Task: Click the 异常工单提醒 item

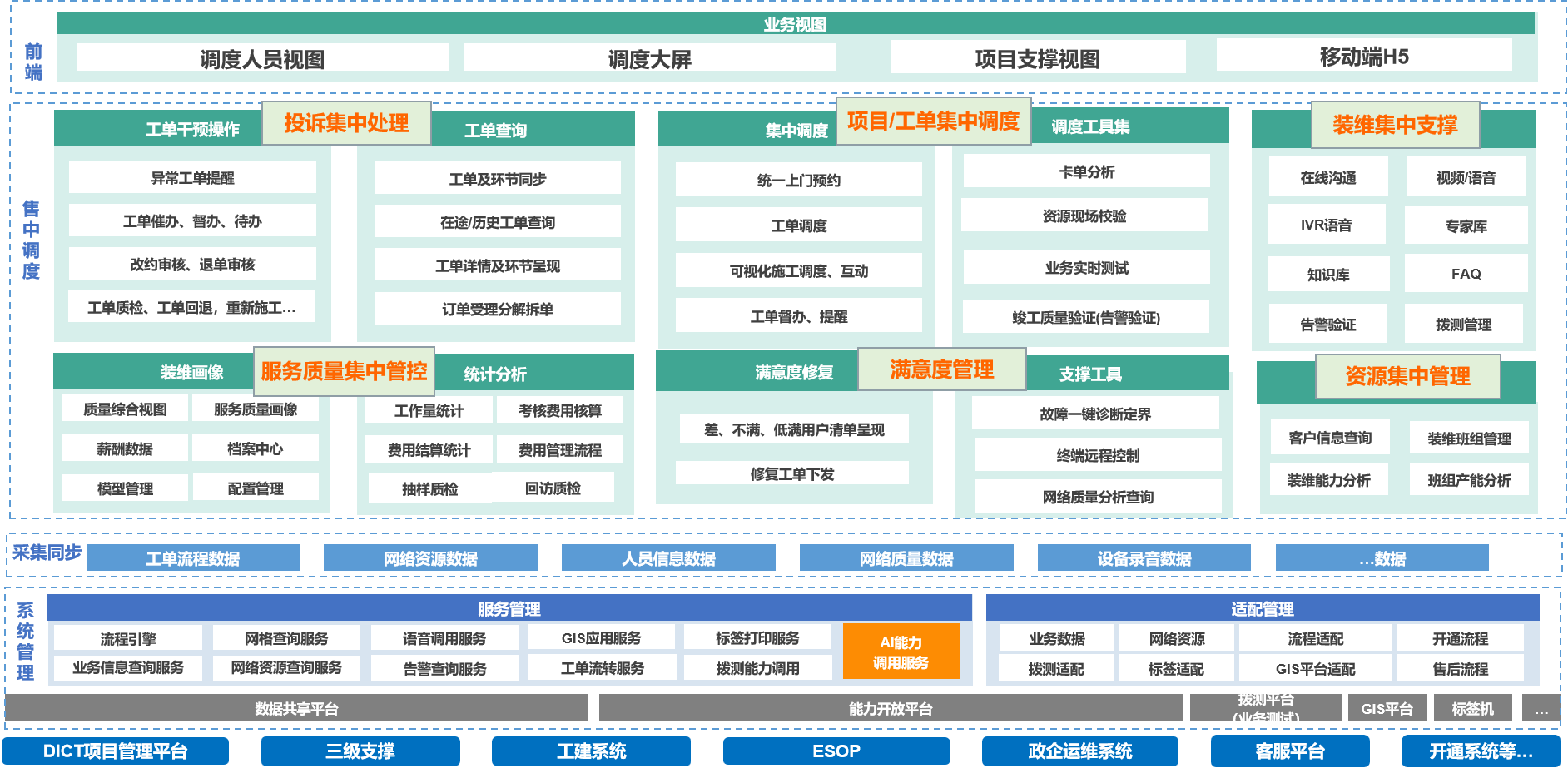Action: (x=192, y=177)
